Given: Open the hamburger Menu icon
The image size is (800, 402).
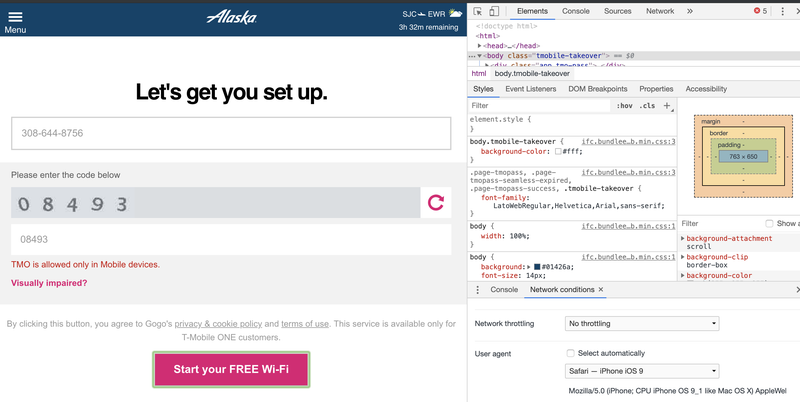Looking at the screenshot, I should point(15,17).
